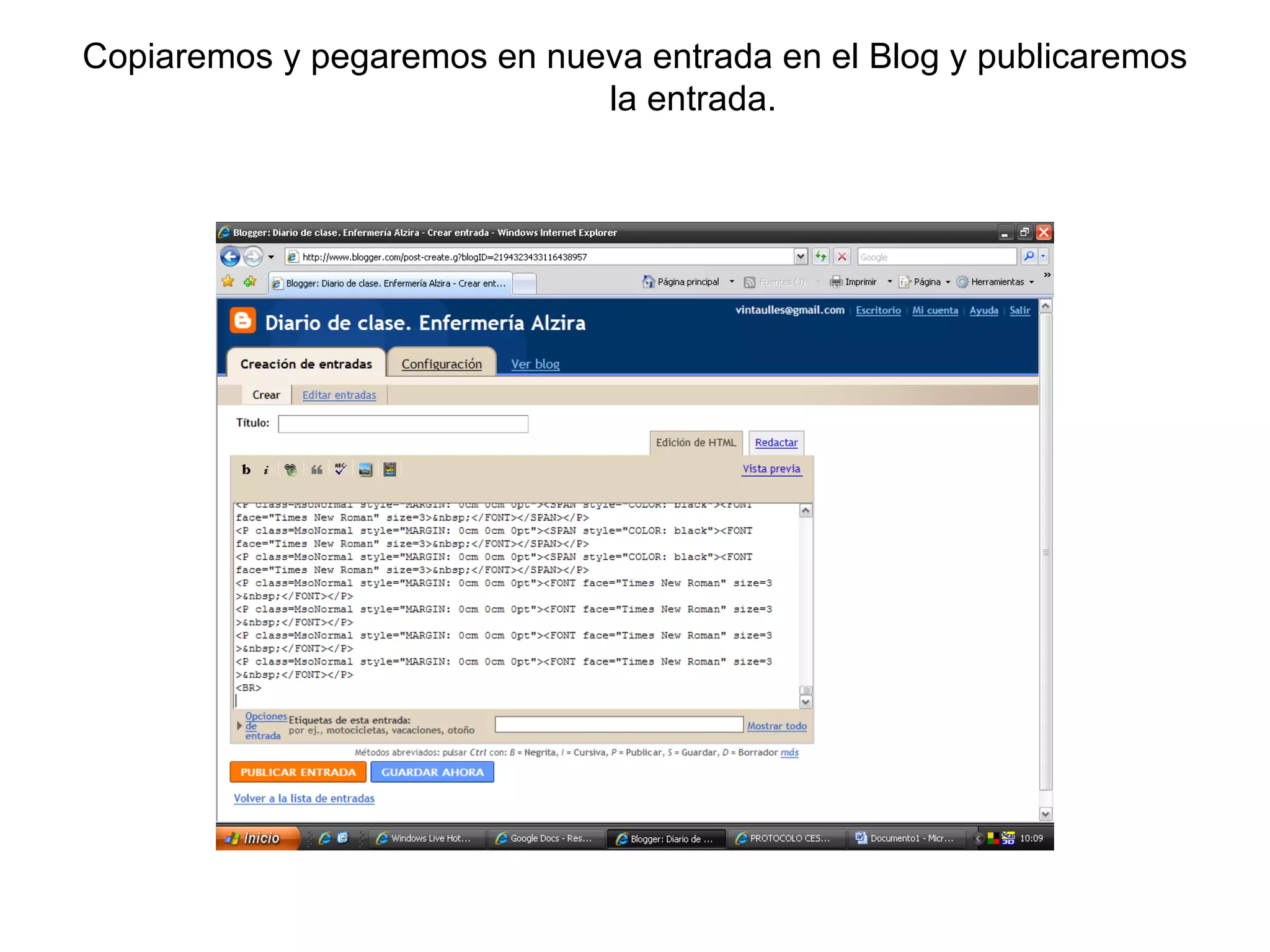Click inside the HTML editor text area

point(516,605)
